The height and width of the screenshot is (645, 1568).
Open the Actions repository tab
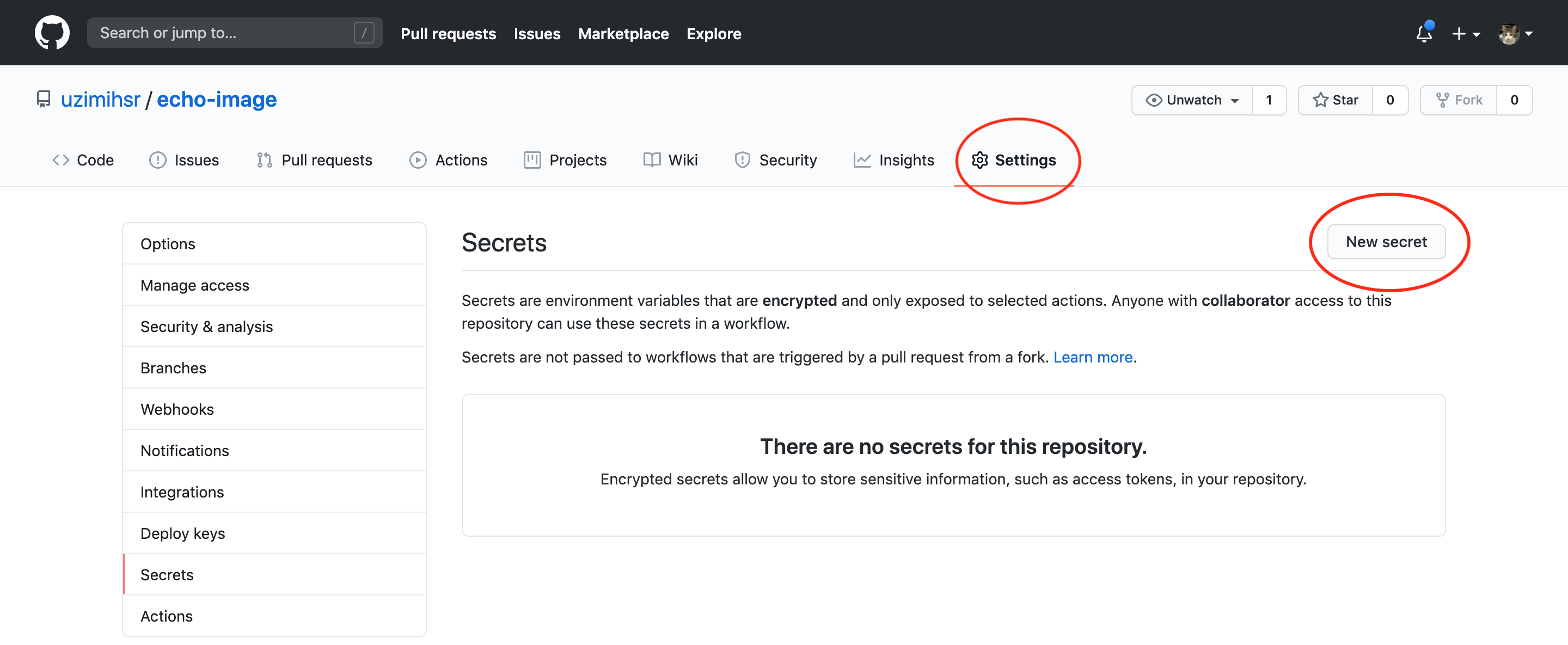coord(448,160)
